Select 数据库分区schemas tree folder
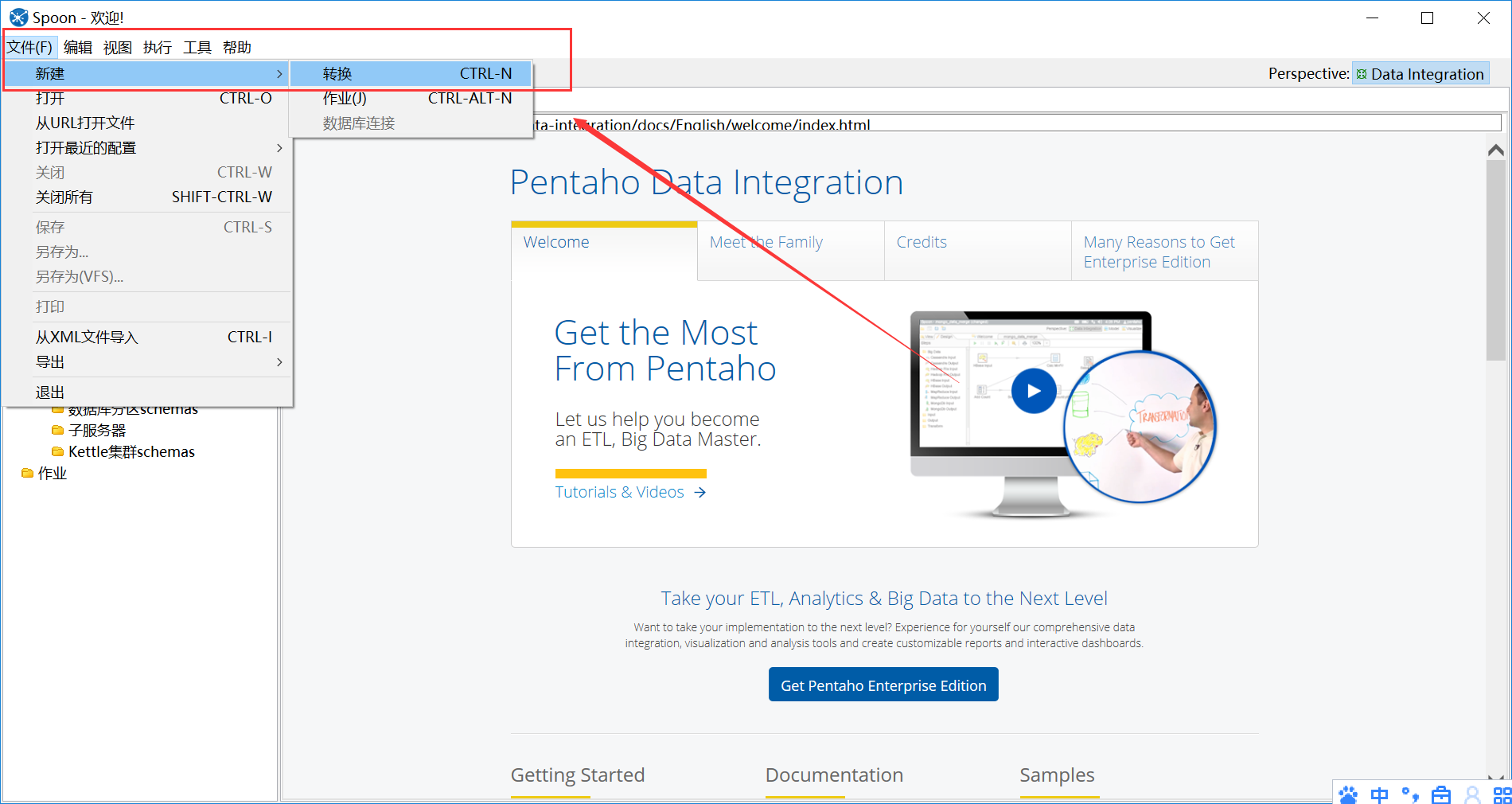The width and height of the screenshot is (1512, 804). click(133, 411)
